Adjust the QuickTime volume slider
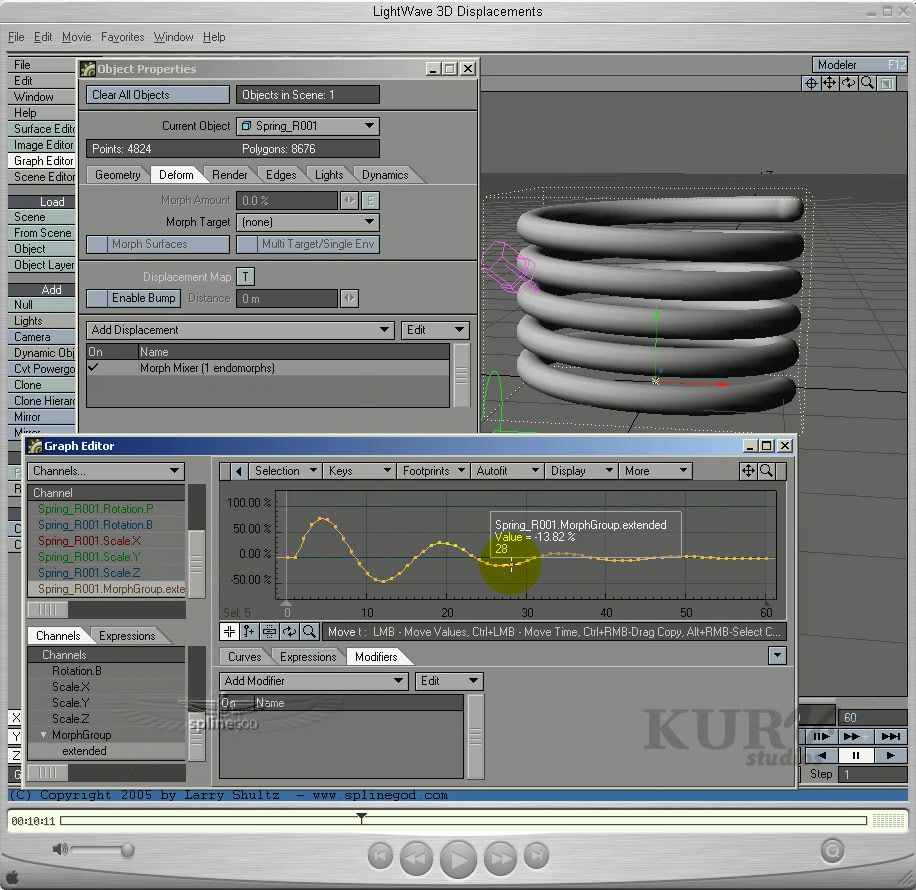The image size is (916, 890). pyautogui.click(x=128, y=850)
